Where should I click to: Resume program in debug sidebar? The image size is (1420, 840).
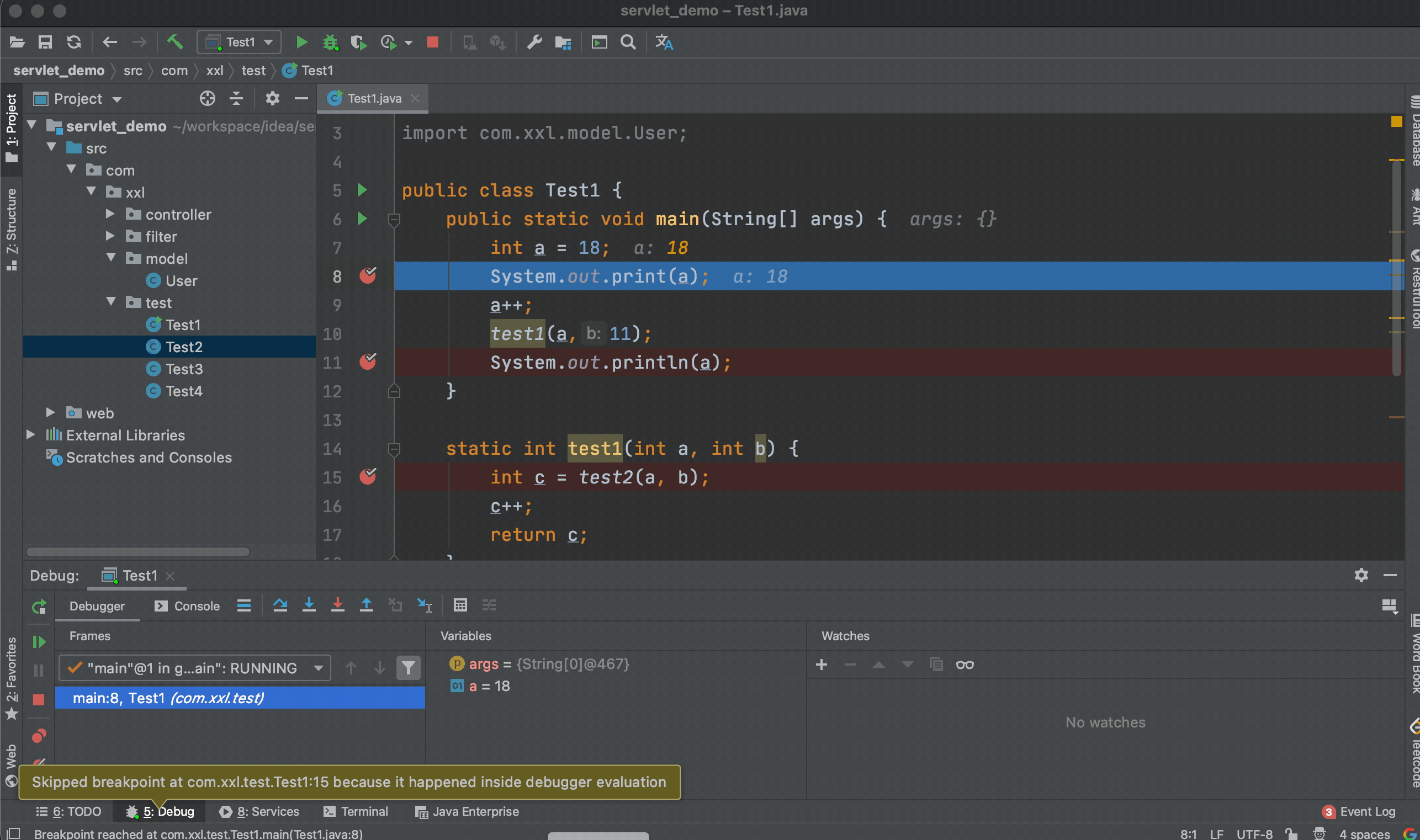[x=39, y=642]
